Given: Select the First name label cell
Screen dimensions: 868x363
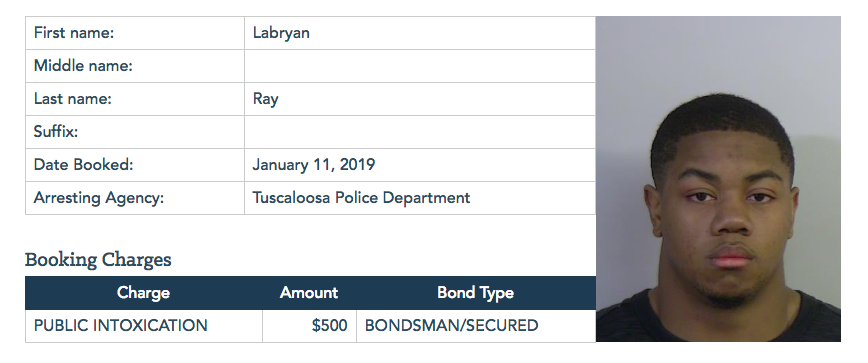Looking at the screenshot, I should 135,33.
